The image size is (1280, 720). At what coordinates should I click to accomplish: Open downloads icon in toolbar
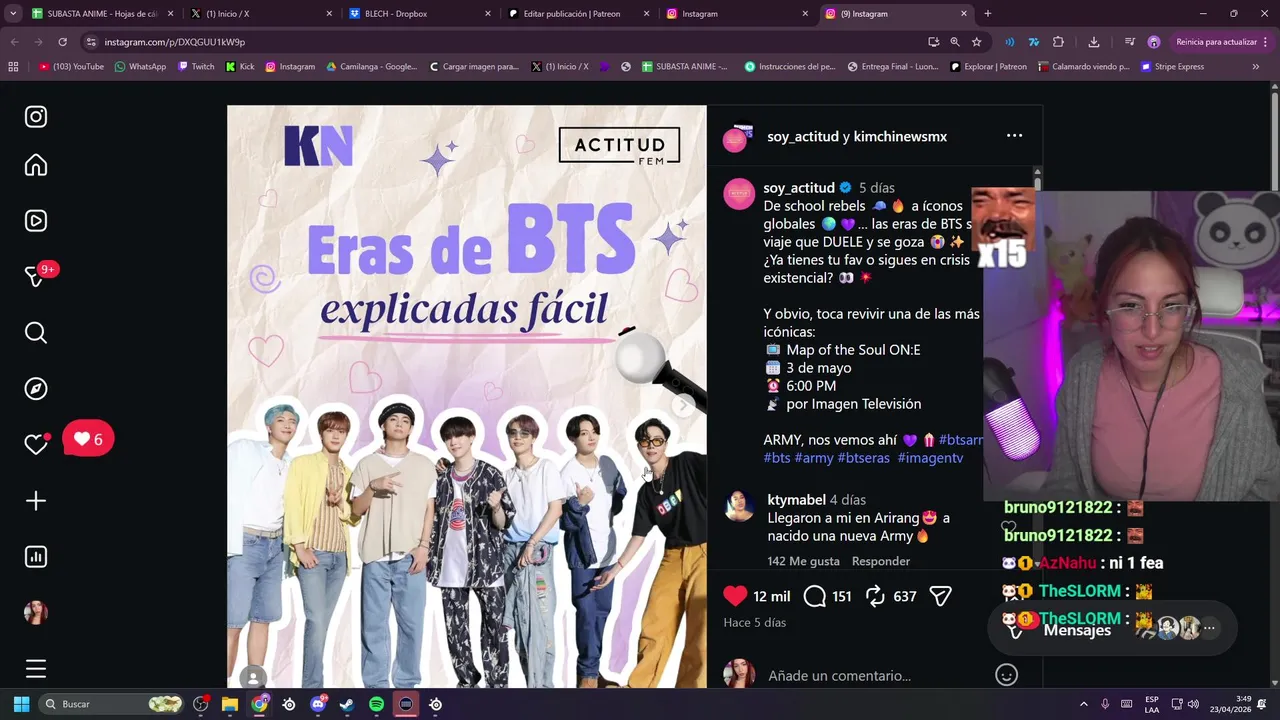coord(1094,42)
